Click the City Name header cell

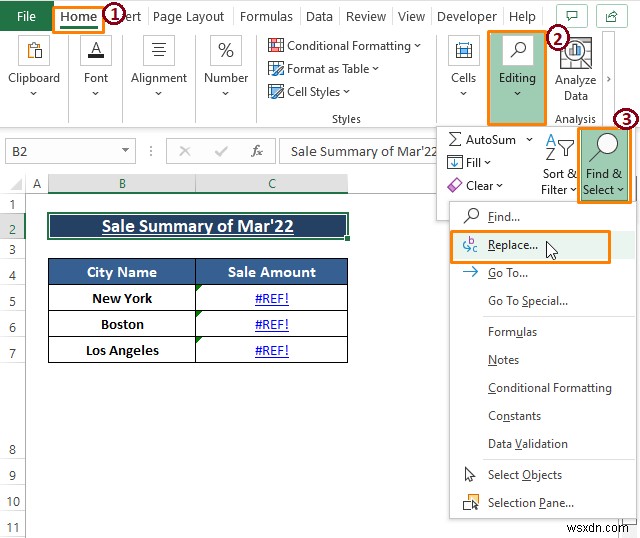122,272
